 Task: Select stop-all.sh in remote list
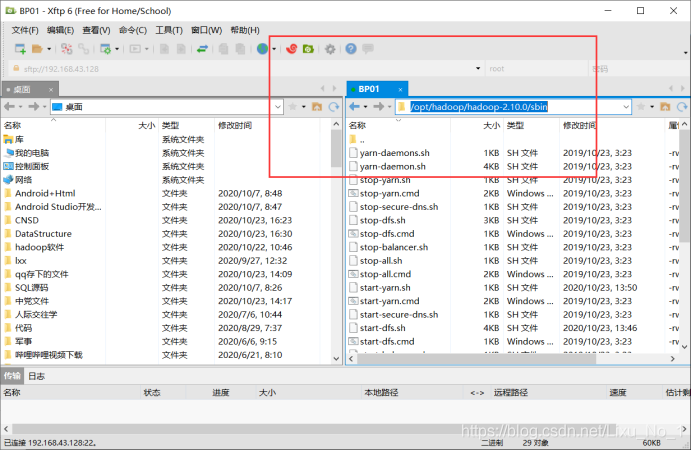coord(381,261)
